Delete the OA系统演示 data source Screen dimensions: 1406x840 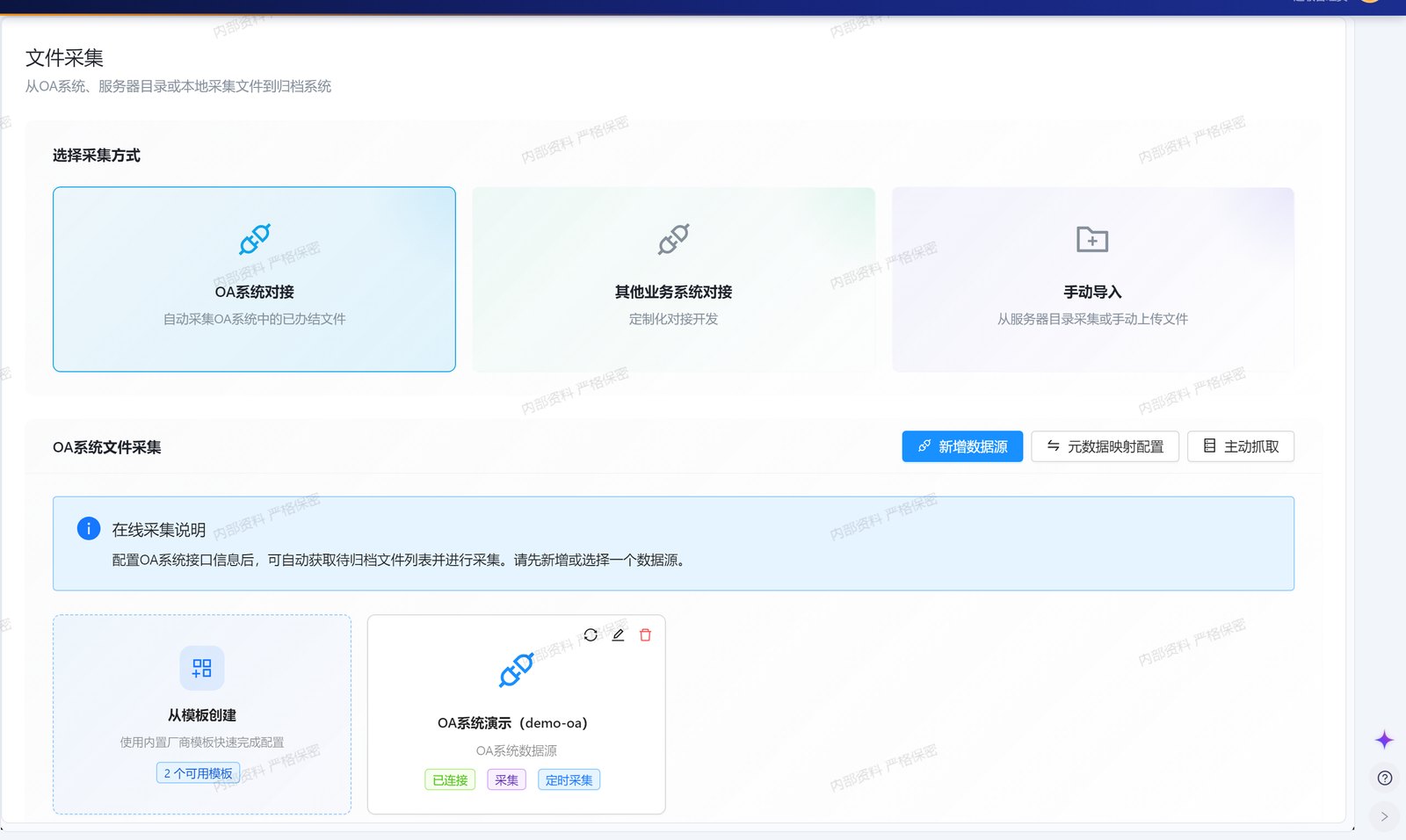645,635
